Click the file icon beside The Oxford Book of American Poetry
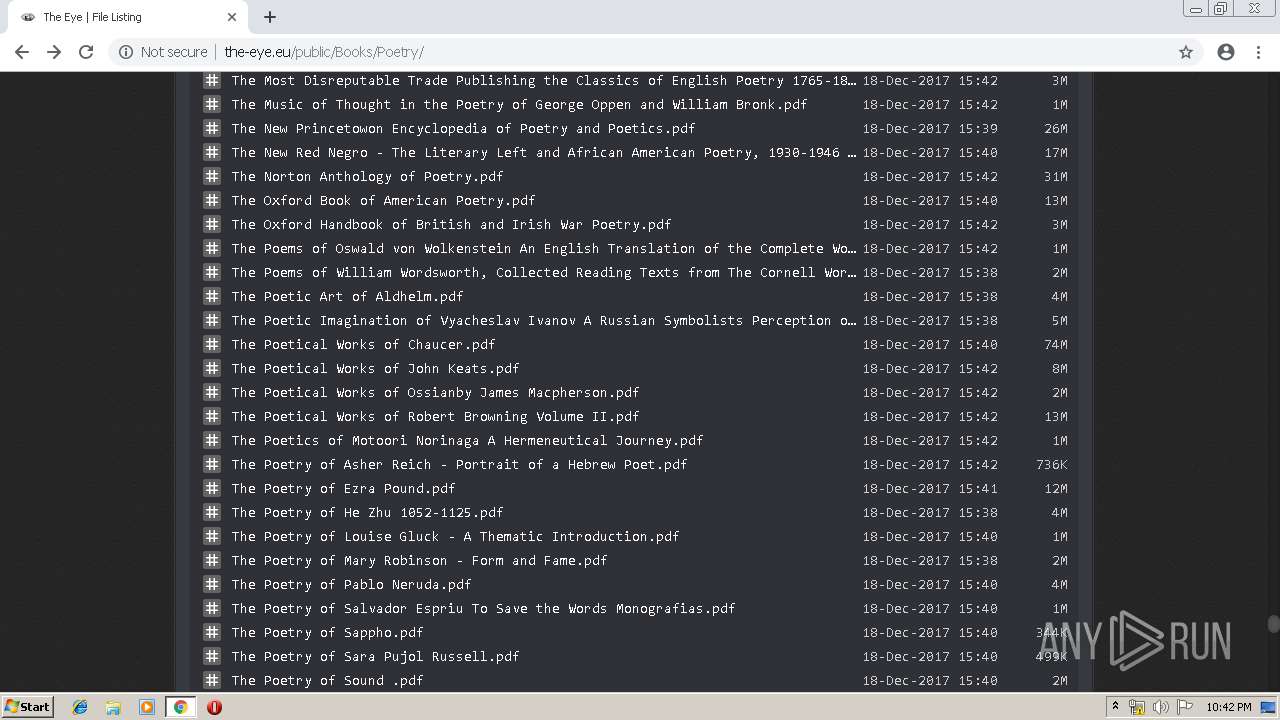The image size is (1280, 720). click(x=212, y=200)
